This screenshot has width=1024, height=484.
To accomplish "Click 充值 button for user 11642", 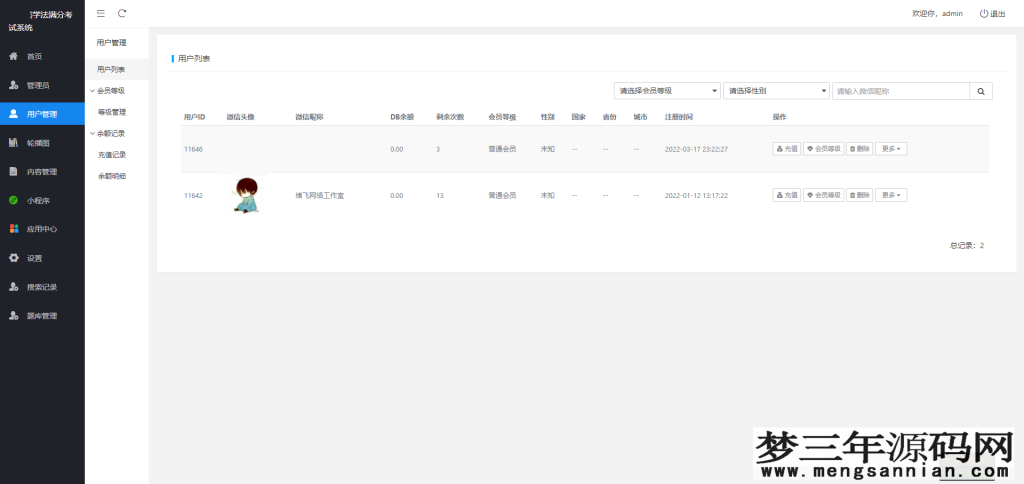I will [786, 195].
